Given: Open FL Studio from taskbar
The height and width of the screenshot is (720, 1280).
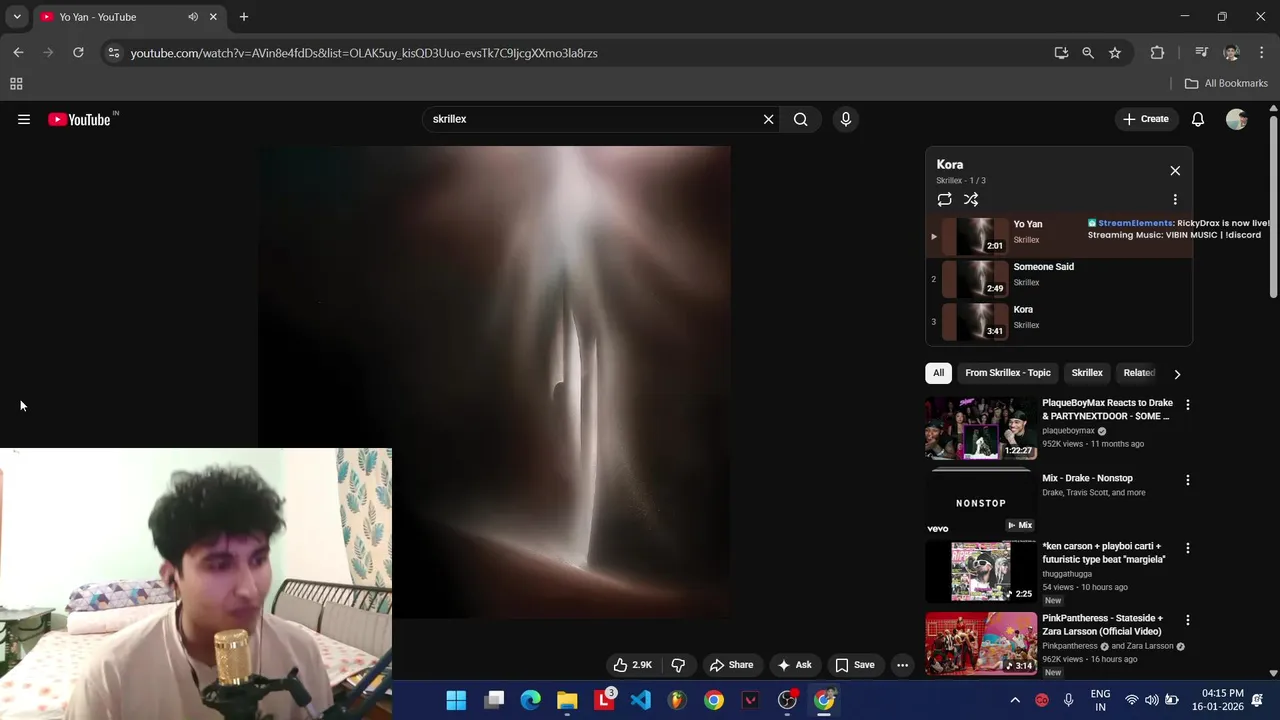Looking at the screenshot, I should pyautogui.click(x=677, y=700).
